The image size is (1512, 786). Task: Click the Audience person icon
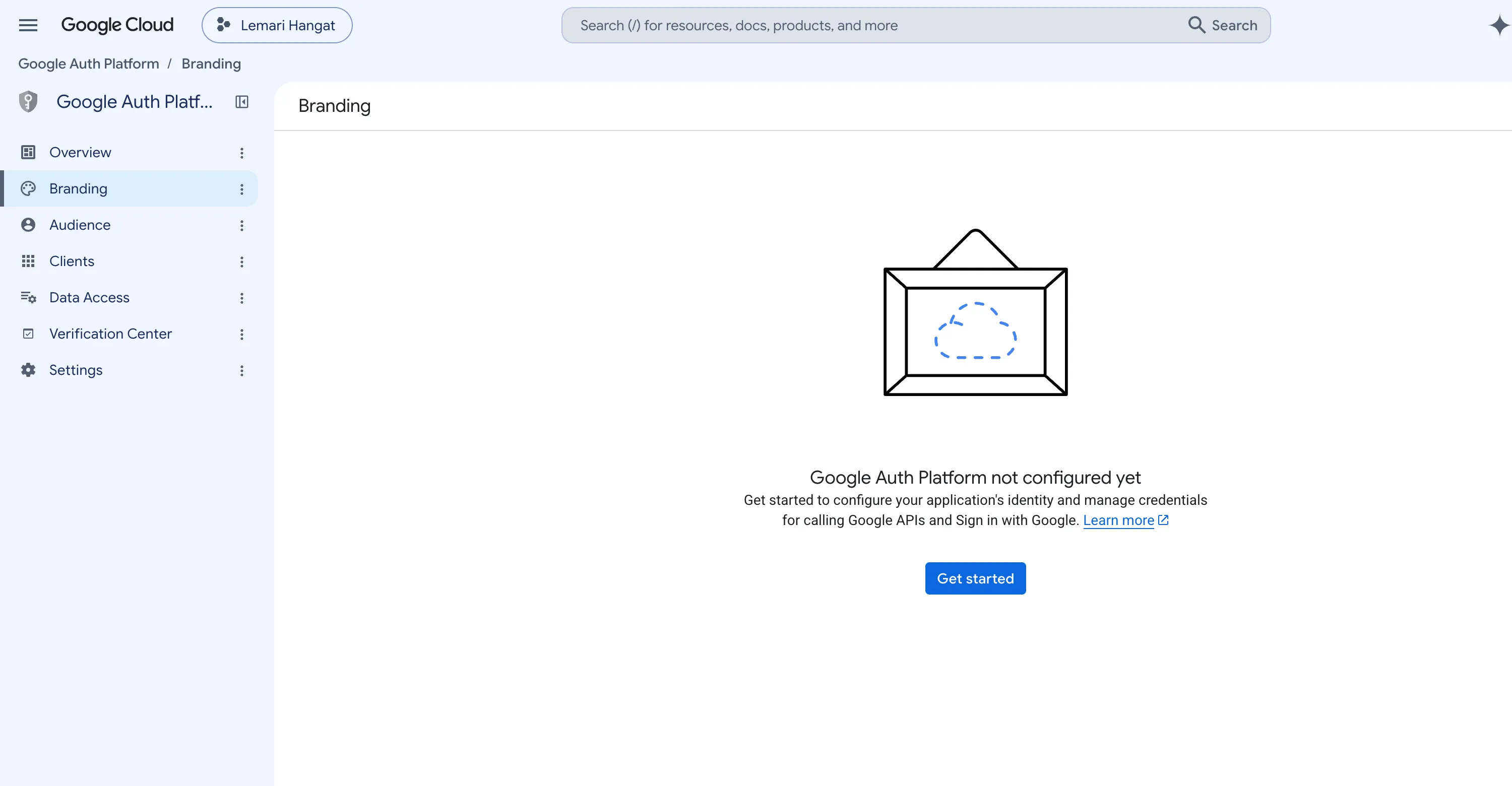(x=28, y=225)
